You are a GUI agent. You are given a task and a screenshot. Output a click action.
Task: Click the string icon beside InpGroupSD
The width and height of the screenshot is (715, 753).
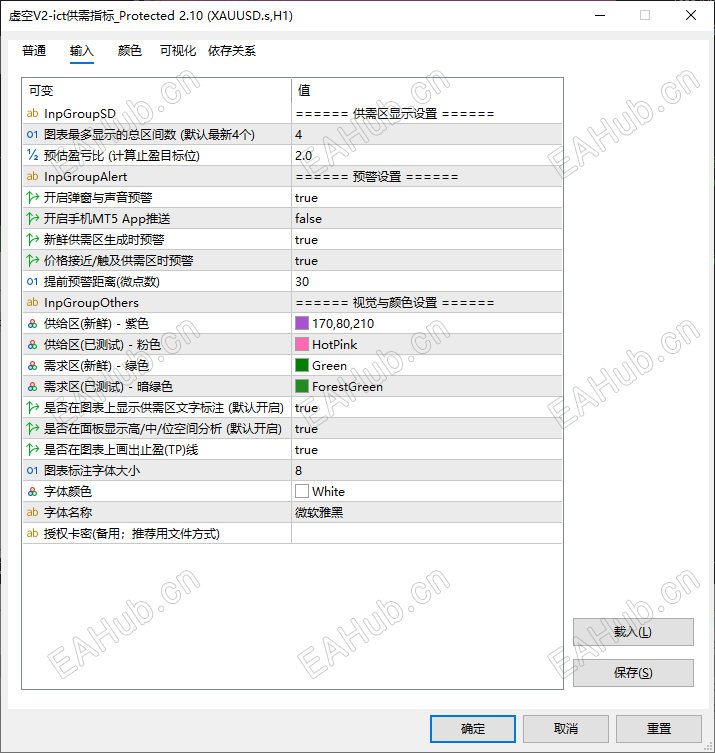click(x=32, y=114)
